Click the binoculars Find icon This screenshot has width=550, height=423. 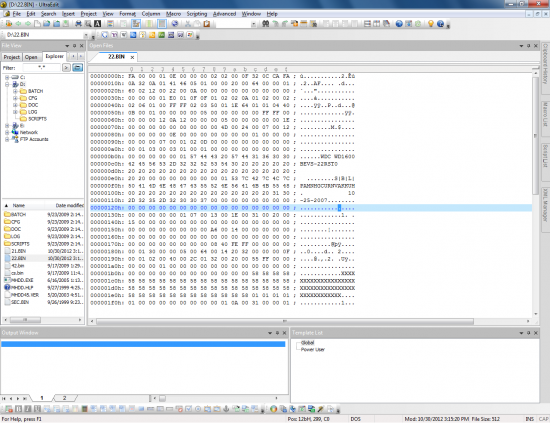click(x=266, y=24)
